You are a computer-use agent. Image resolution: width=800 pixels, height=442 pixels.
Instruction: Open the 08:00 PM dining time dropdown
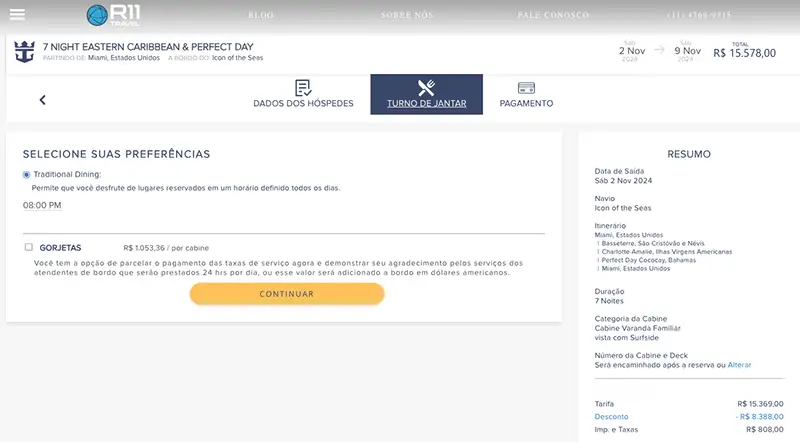pyautogui.click(x=42, y=205)
